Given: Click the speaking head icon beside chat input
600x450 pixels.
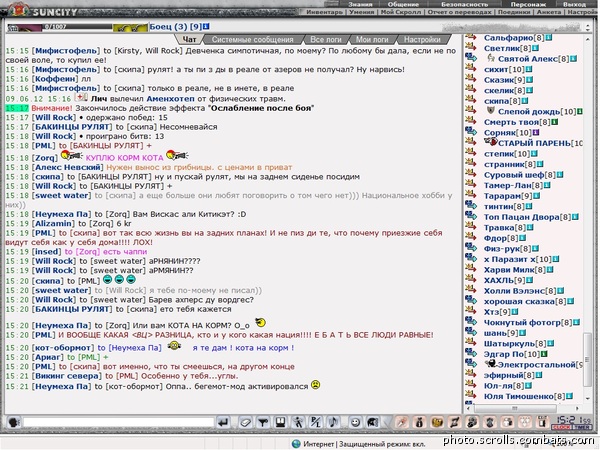Looking at the screenshot, I should [14, 422].
